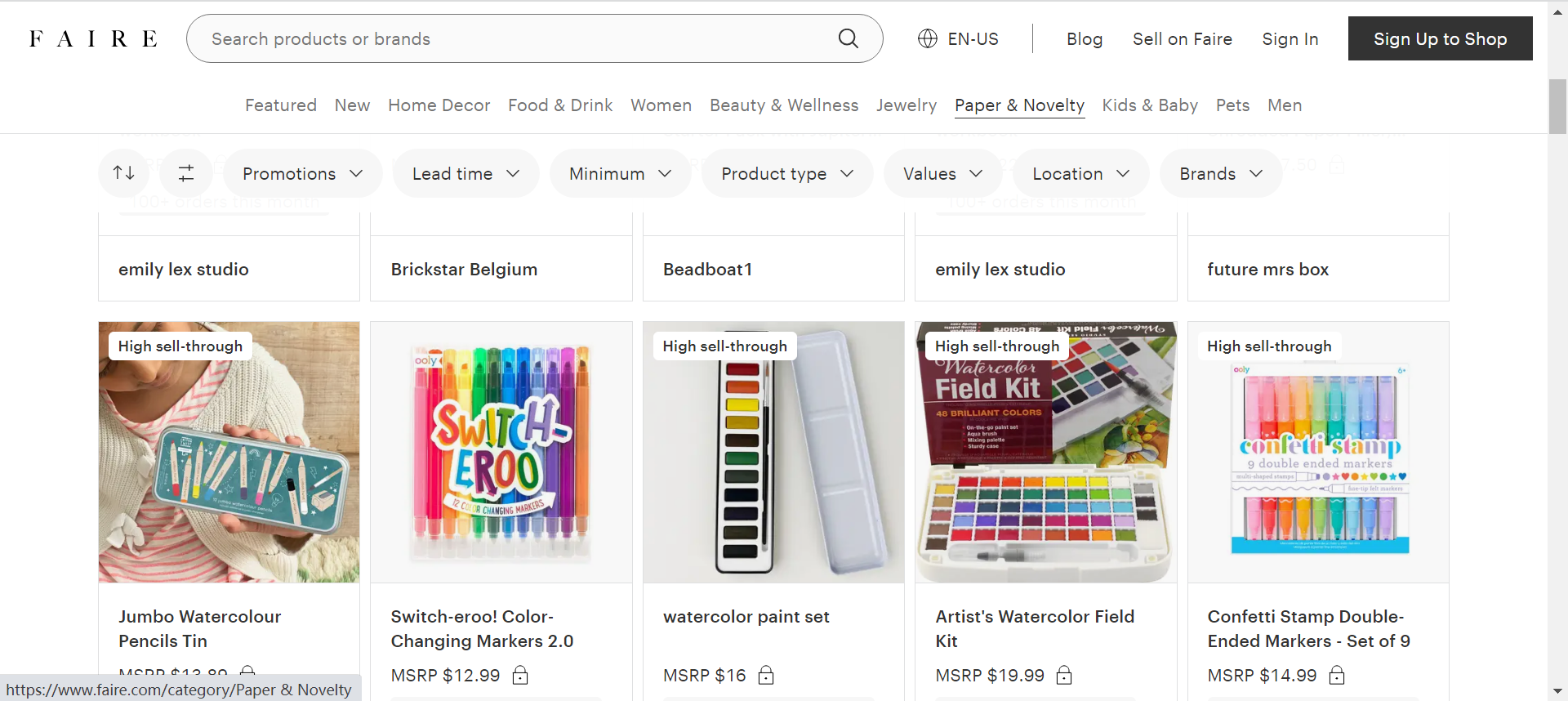The height and width of the screenshot is (701, 1568).
Task: Click the Sell on Faire link
Action: (1182, 38)
